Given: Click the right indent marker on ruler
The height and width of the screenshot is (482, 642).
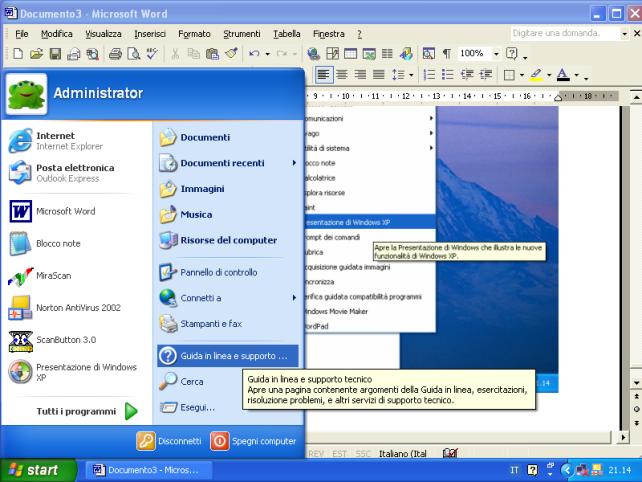Looking at the screenshot, I should pos(558,97).
